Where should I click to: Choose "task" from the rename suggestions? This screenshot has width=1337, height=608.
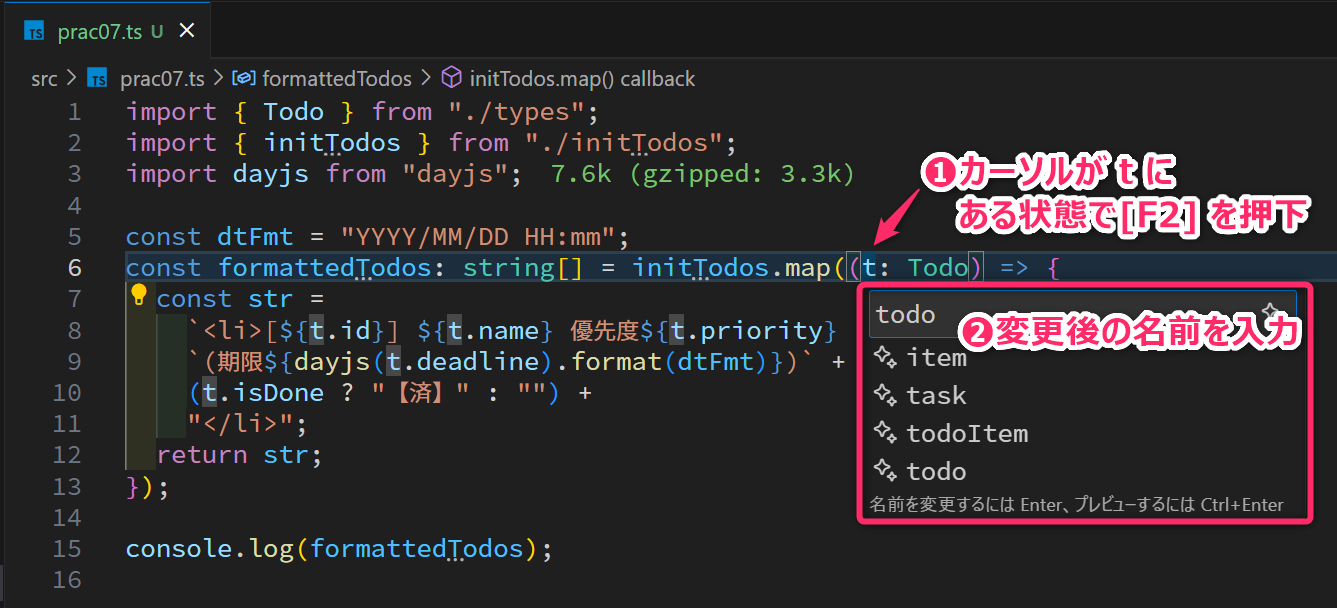point(936,395)
